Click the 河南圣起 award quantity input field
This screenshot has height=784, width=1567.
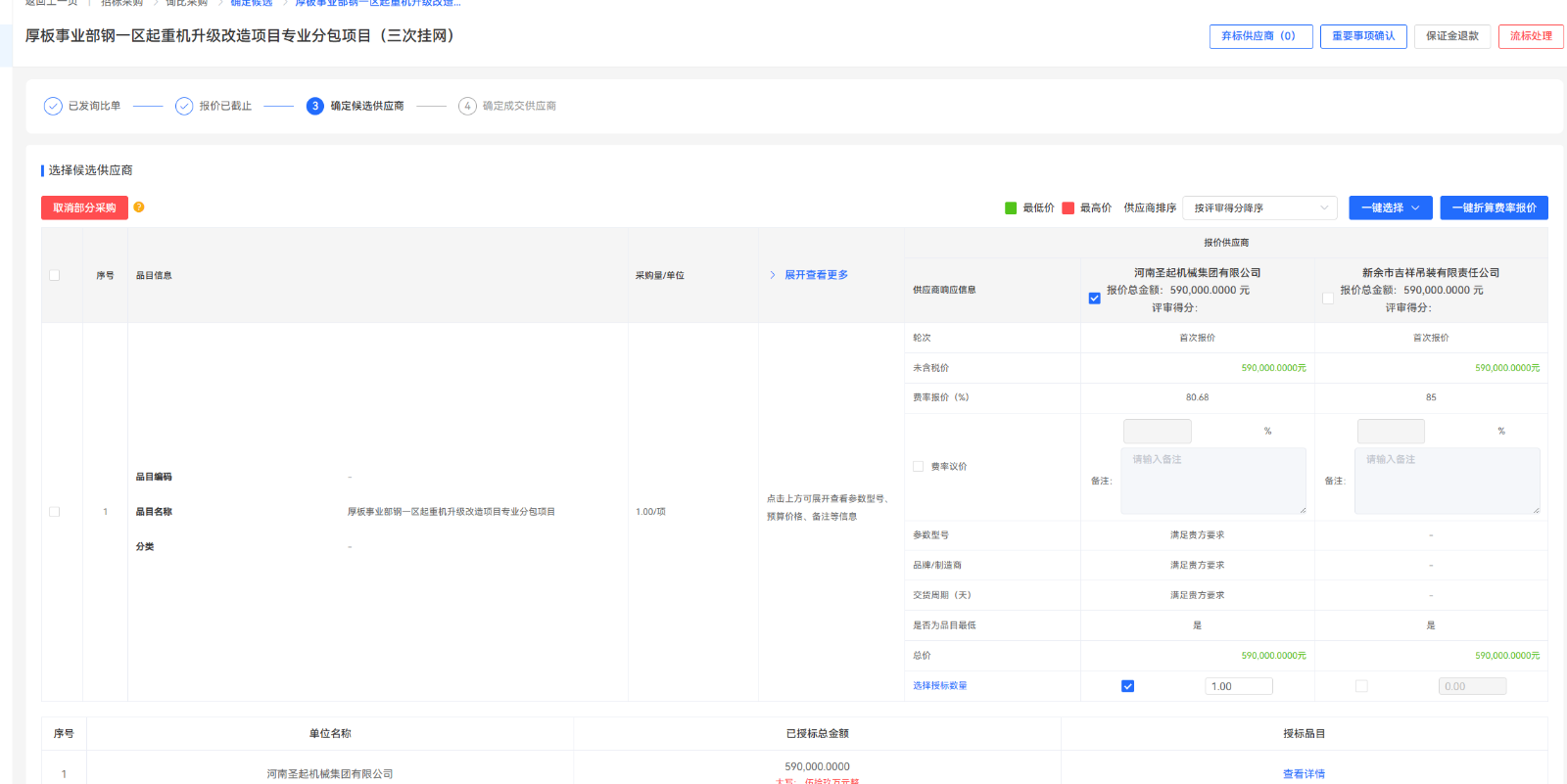pos(1238,686)
